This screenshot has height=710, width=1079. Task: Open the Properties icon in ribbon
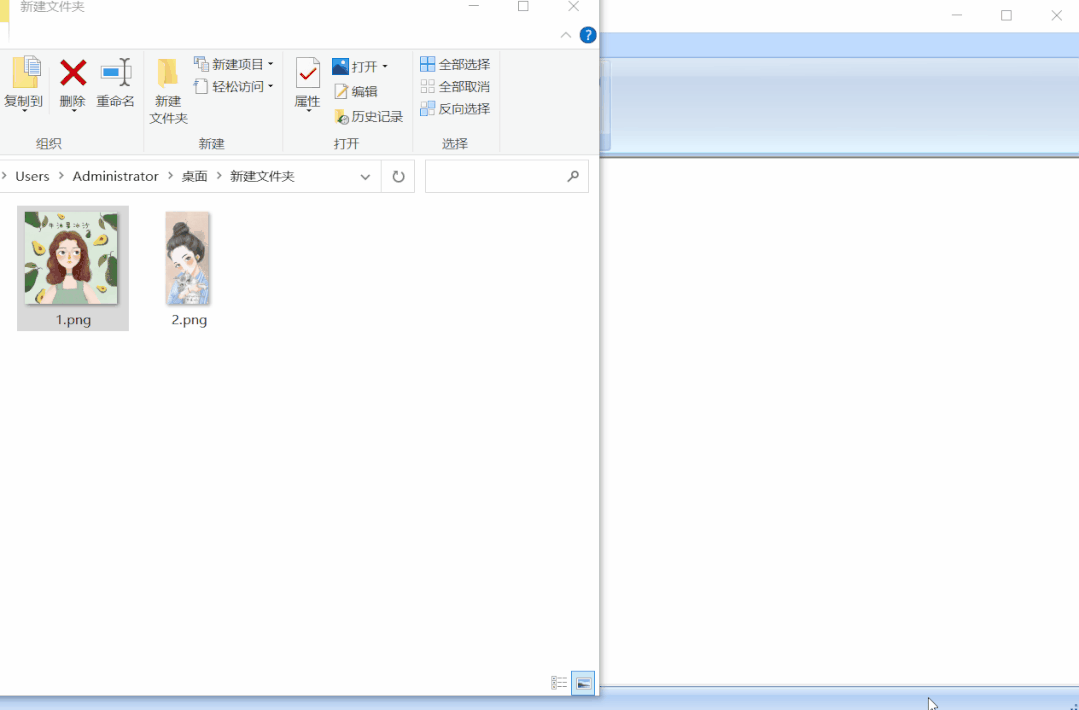tap(307, 75)
